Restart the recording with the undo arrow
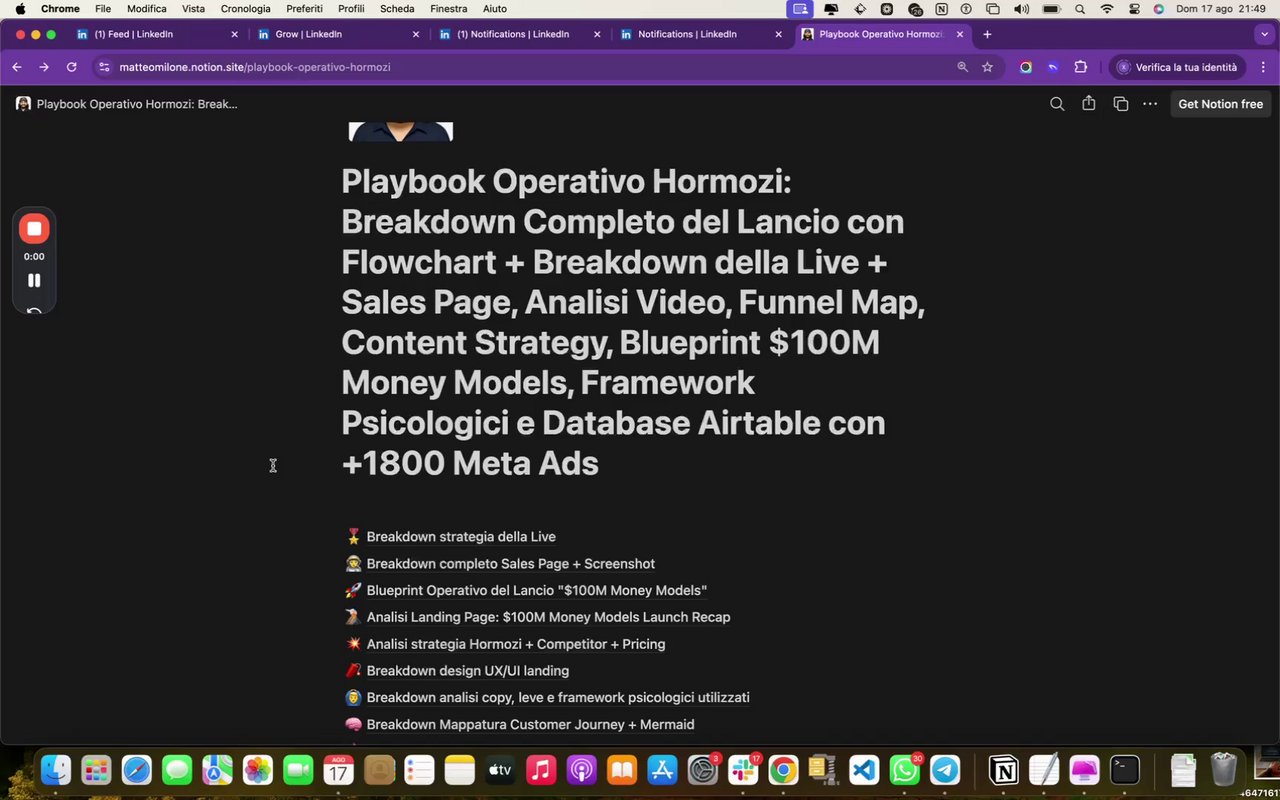The image size is (1280, 800). coord(34,312)
